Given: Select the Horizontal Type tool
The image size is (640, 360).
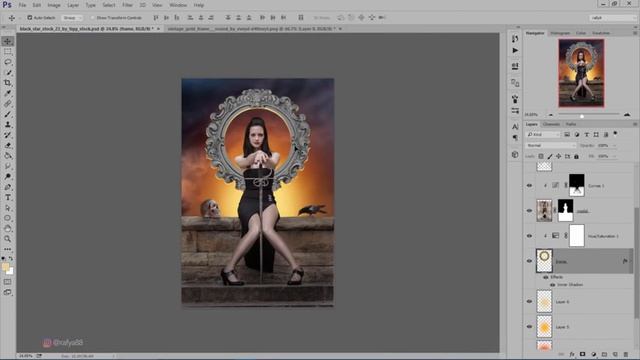Looking at the screenshot, I should tap(8, 197).
